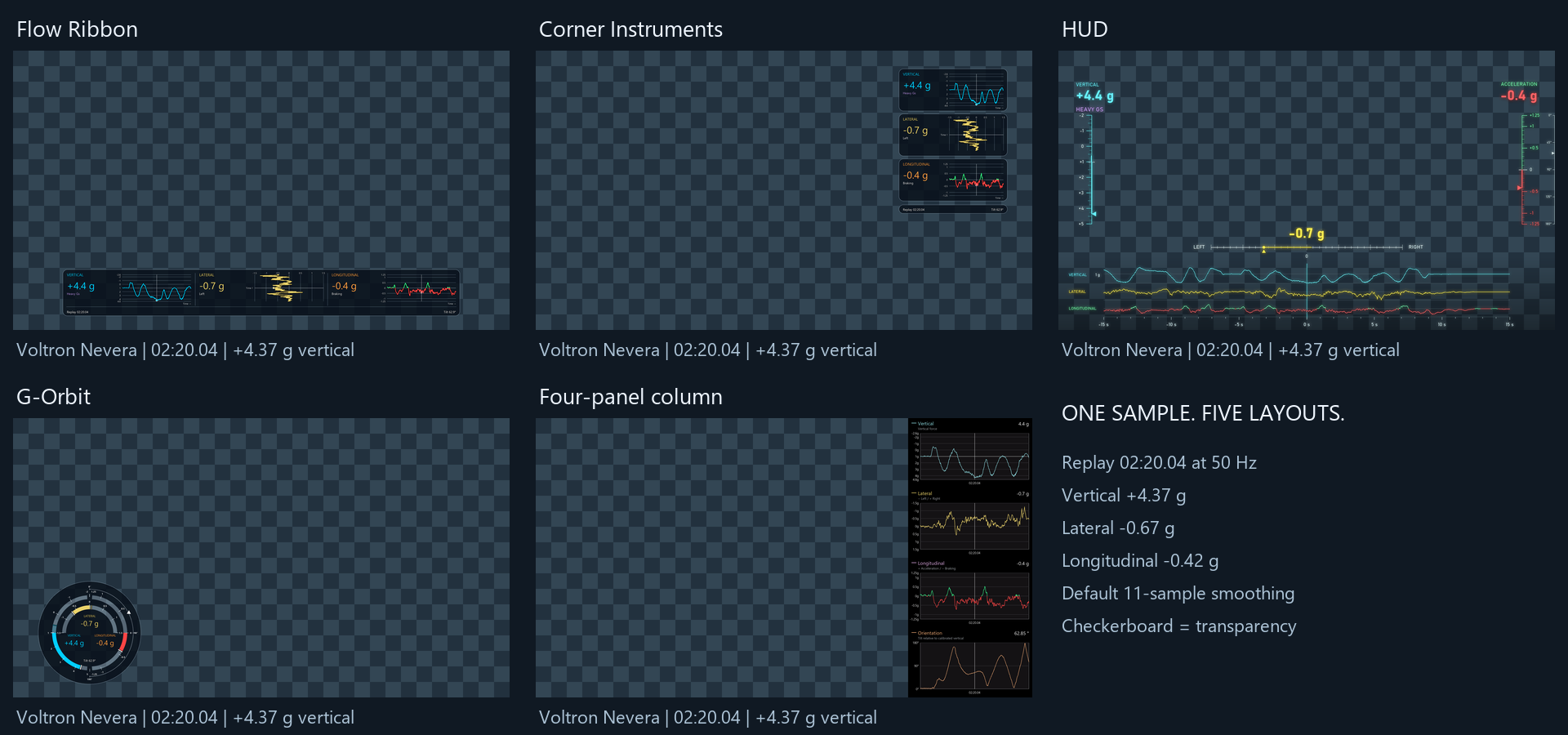
Task: Click the Voltron Nevera caption under Four-panel column
Action: coord(708,718)
